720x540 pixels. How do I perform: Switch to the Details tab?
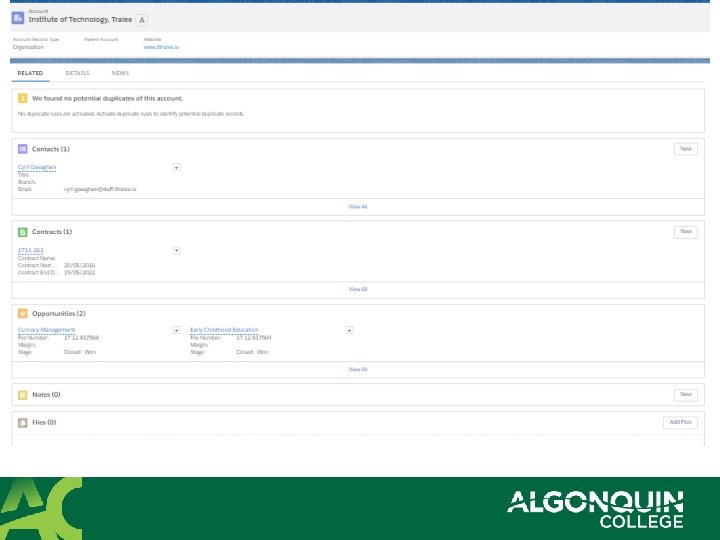(77, 73)
